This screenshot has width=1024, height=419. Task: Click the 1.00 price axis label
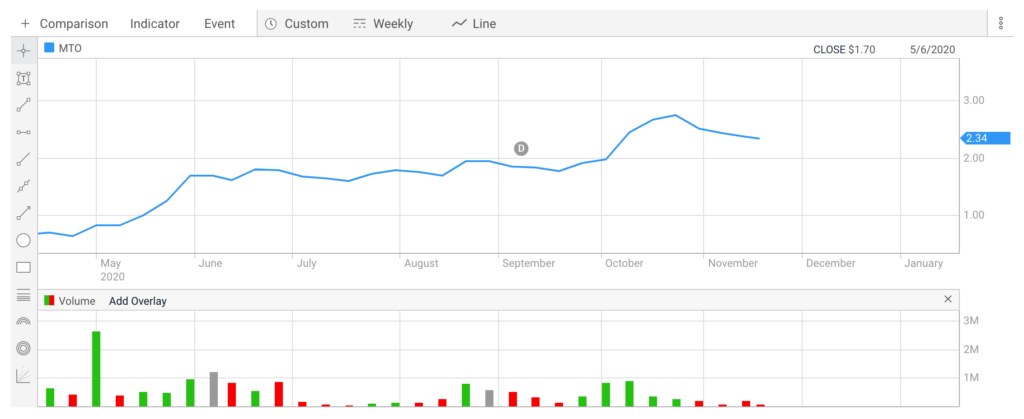pyautogui.click(x=974, y=215)
